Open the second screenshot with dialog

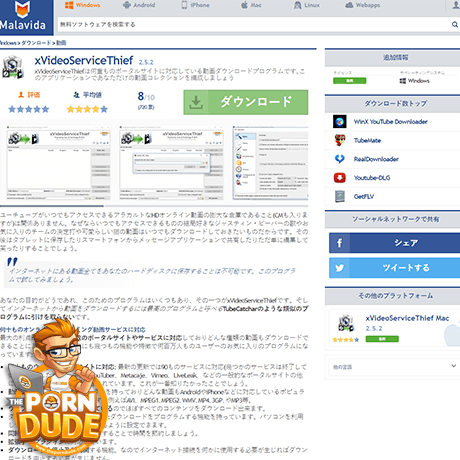pyautogui.click(x=171, y=163)
